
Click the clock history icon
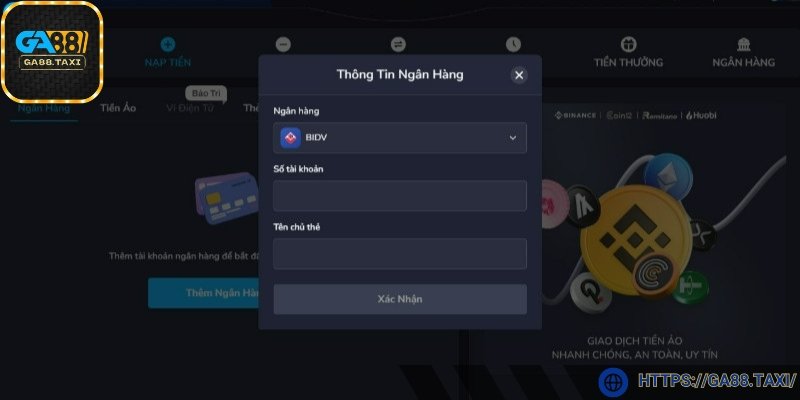(x=513, y=44)
